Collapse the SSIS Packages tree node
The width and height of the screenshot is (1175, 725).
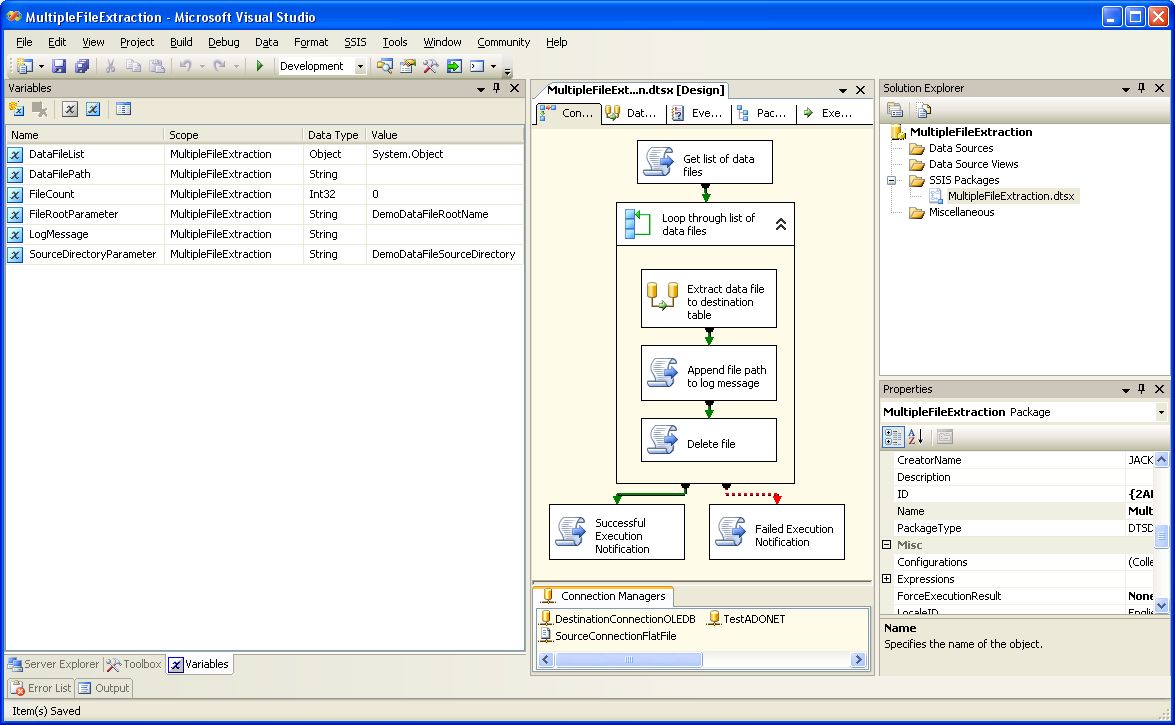tap(890, 180)
